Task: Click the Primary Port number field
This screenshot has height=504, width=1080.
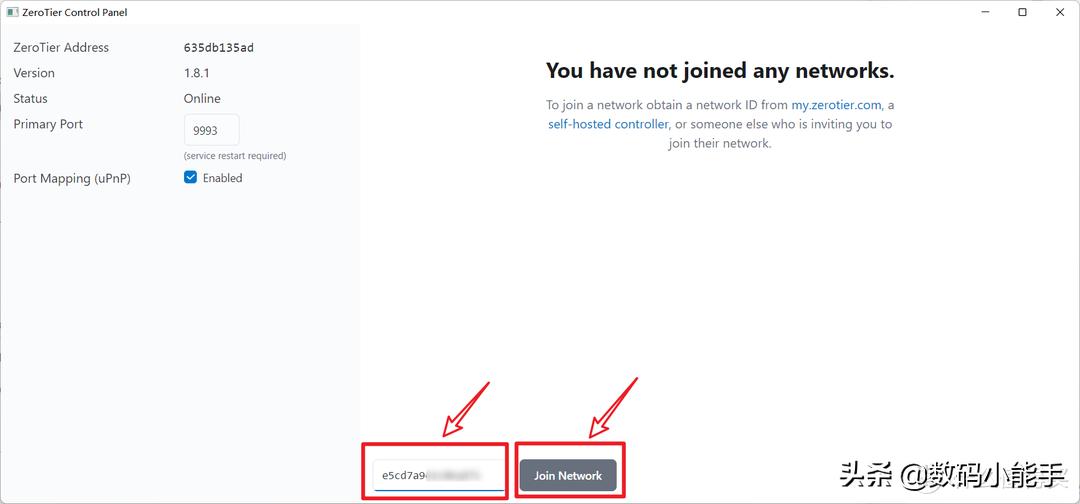Action: tap(211, 130)
